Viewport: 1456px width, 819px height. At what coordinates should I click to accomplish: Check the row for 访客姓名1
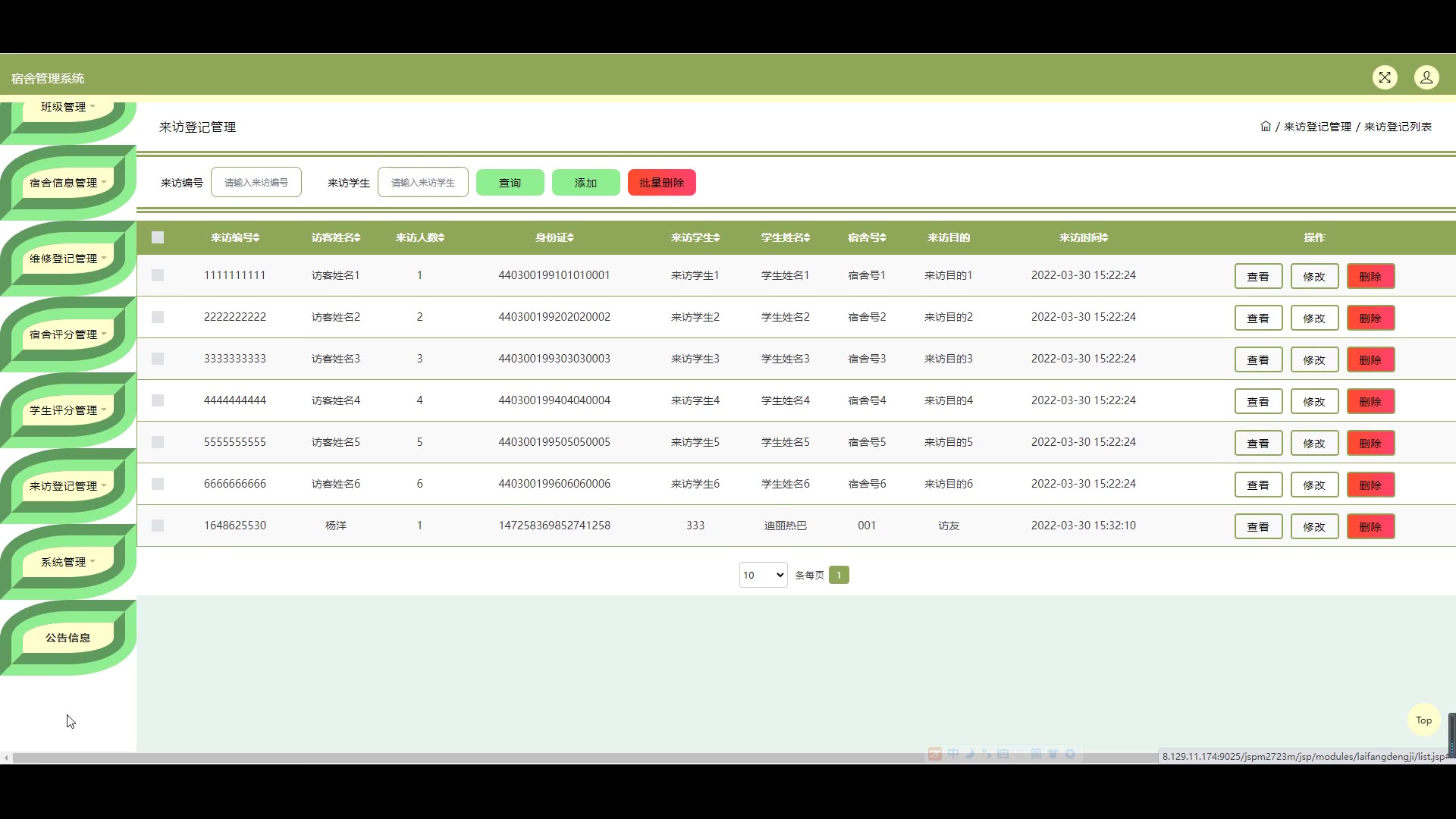coord(158,275)
